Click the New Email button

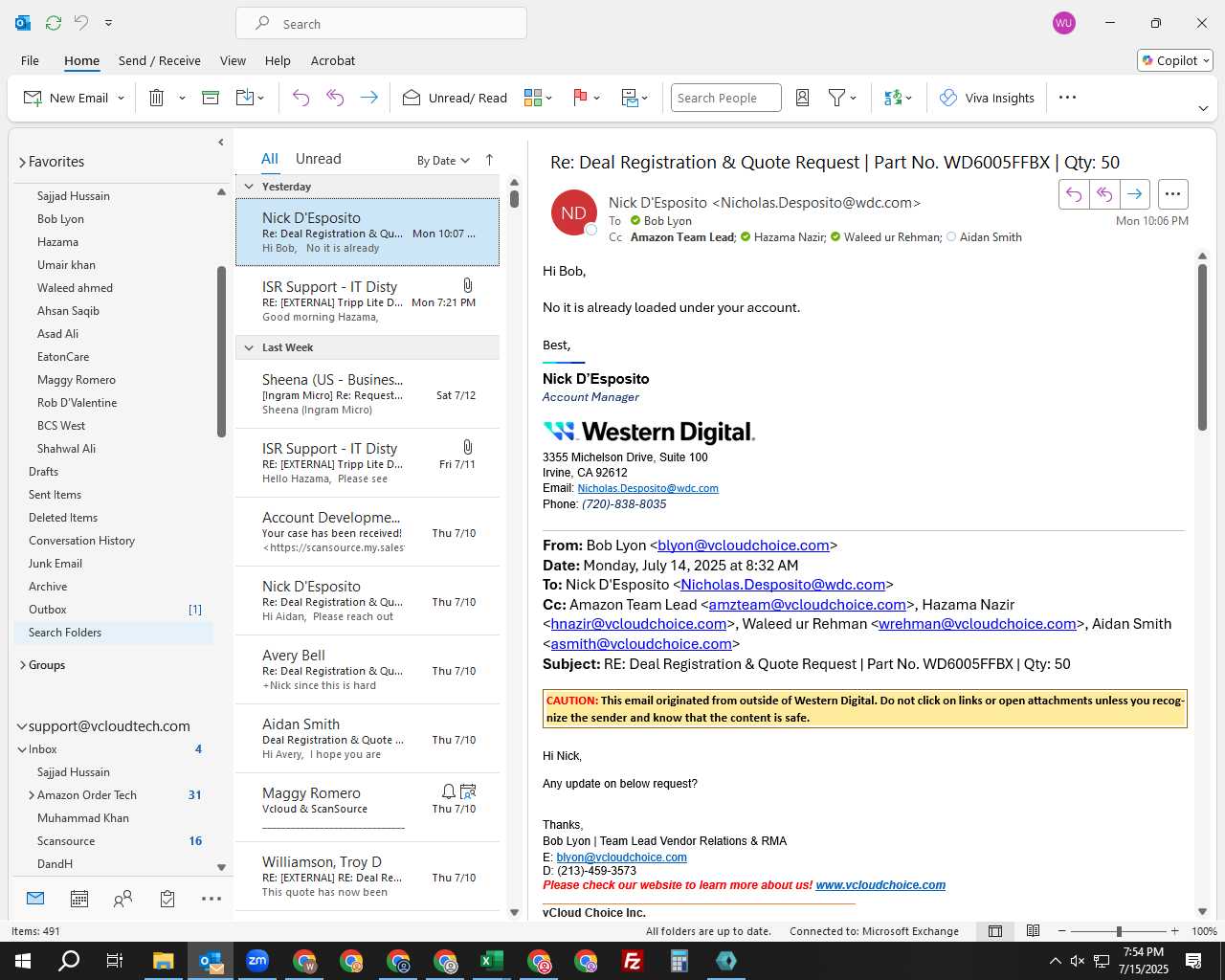click(65, 98)
